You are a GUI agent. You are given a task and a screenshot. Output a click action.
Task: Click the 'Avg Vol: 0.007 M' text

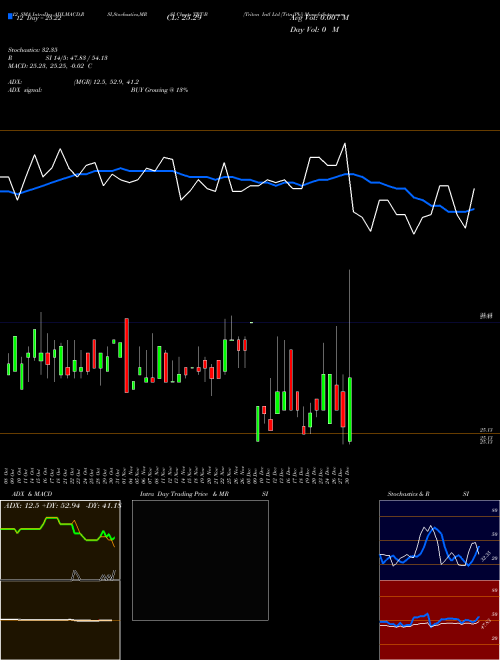click(320, 17)
